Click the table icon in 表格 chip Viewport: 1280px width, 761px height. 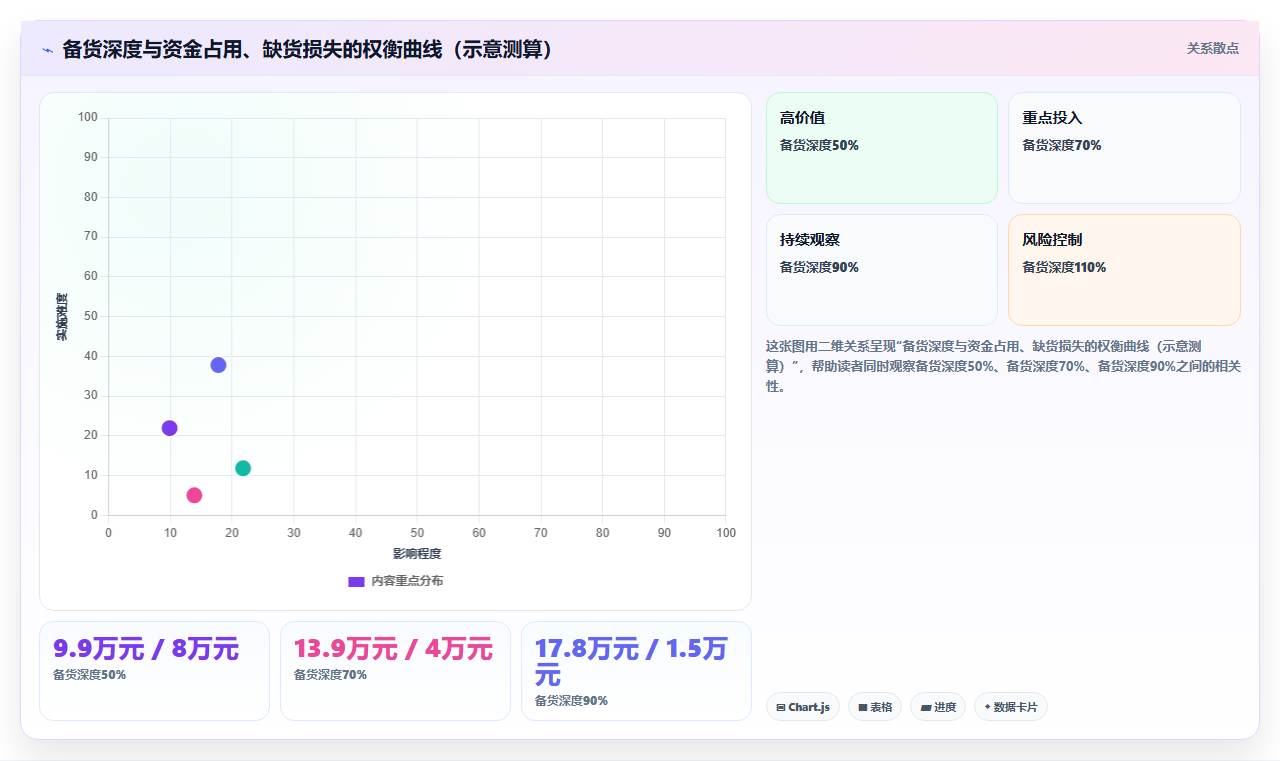863,708
